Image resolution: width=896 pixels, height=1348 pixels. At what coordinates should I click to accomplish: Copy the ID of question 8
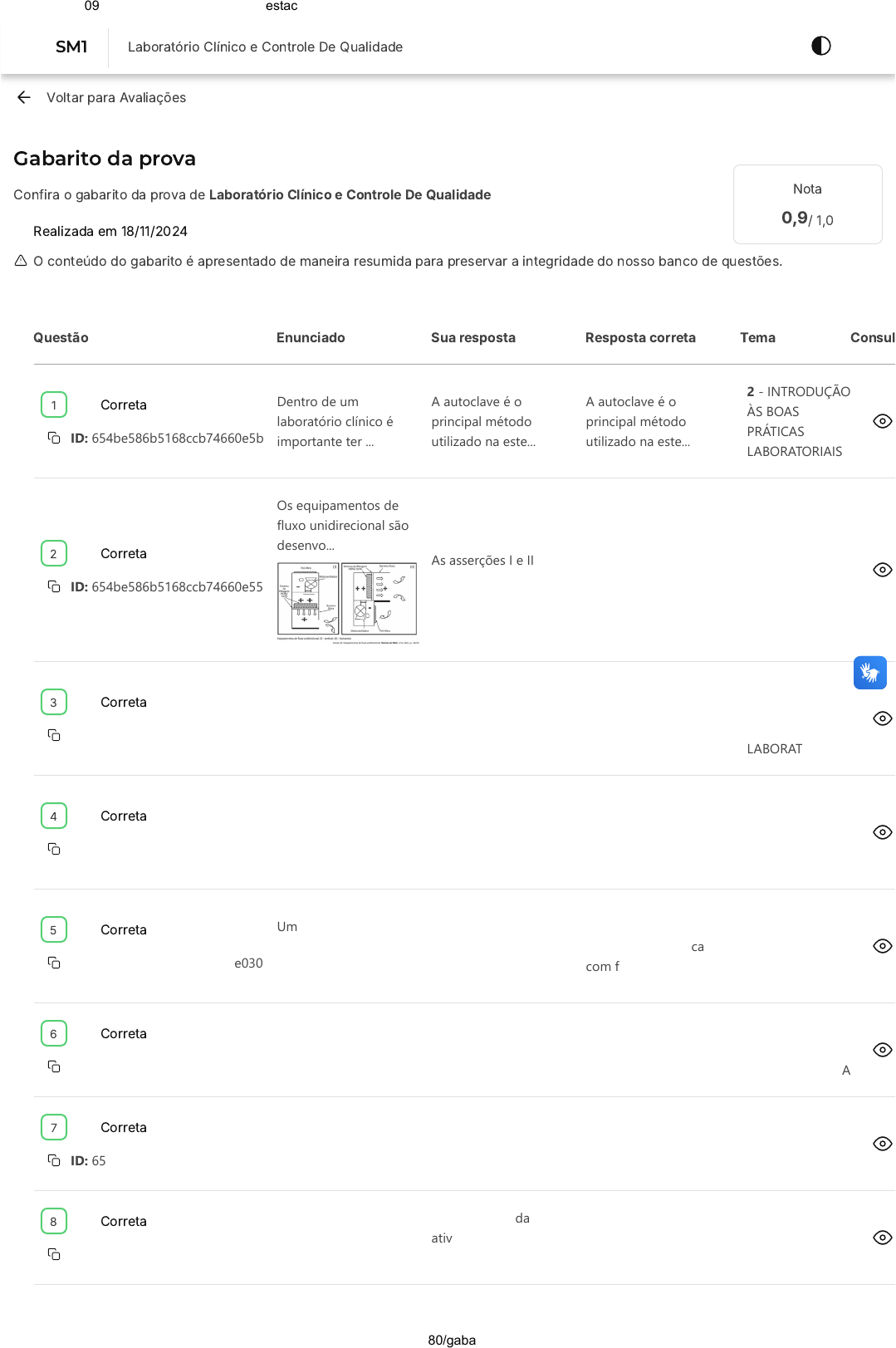pos(54,1254)
